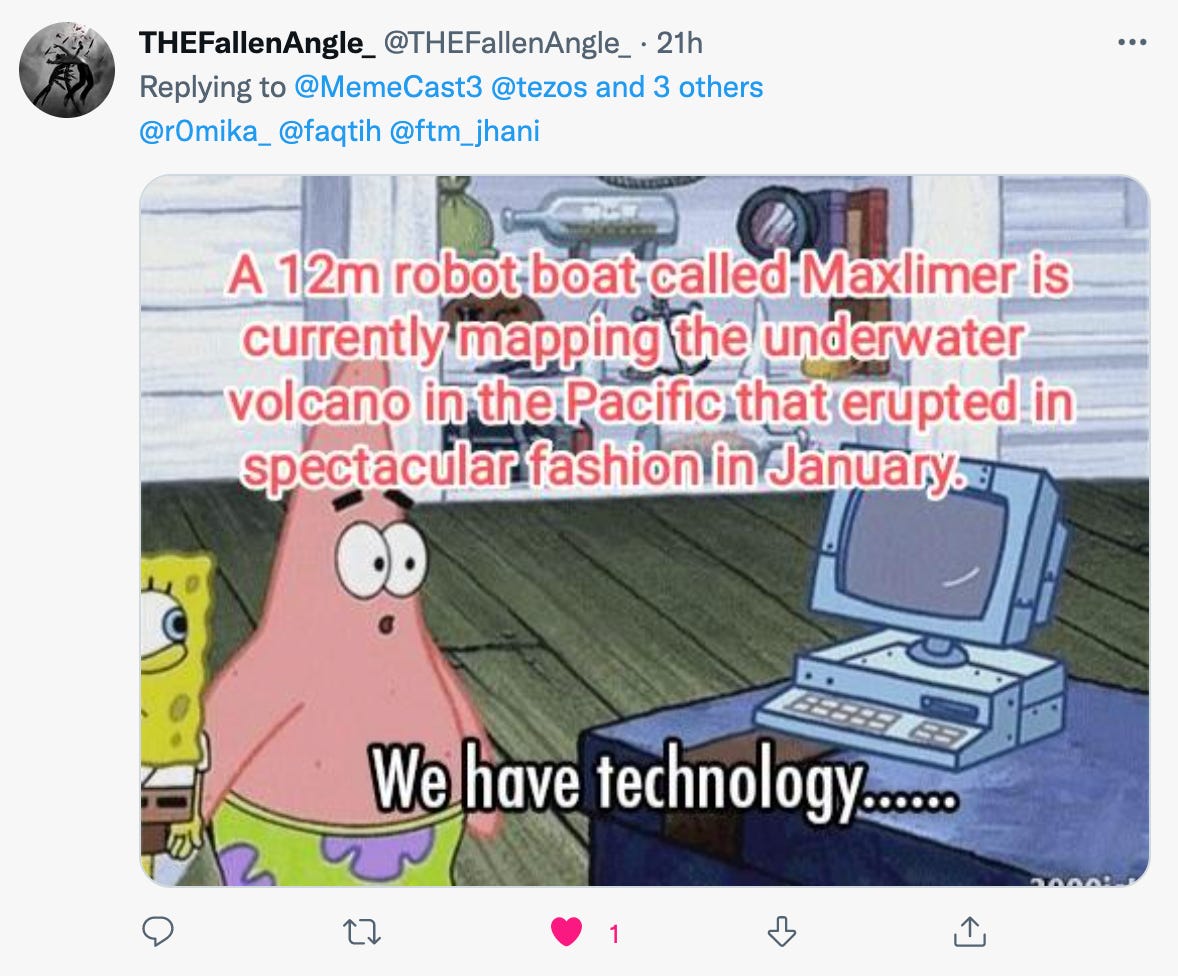Click the like count number 1
Viewport: 1178px width, 976px height.
pos(614,934)
